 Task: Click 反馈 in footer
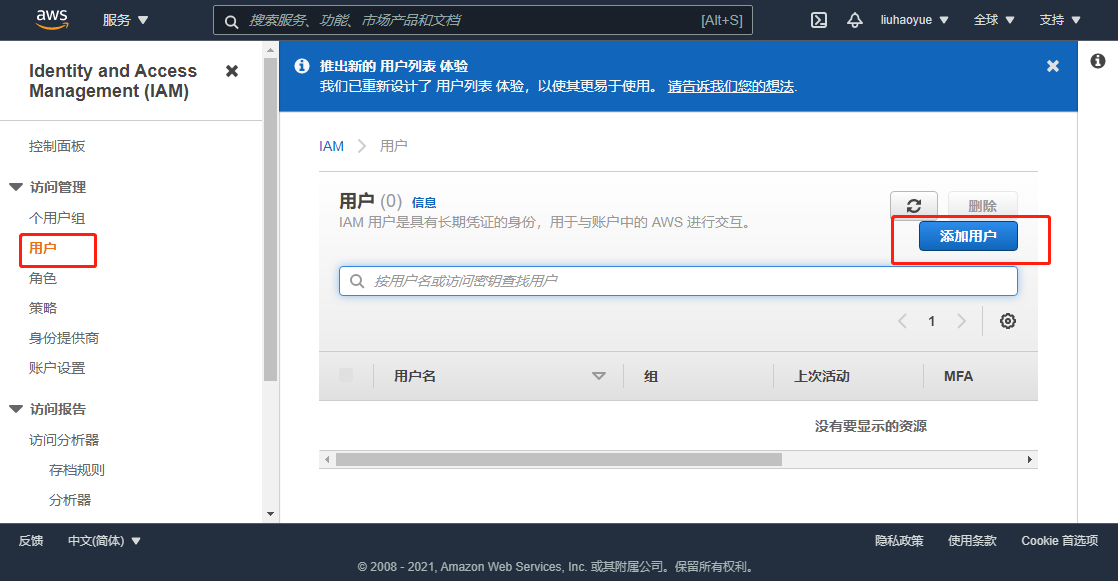31,541
